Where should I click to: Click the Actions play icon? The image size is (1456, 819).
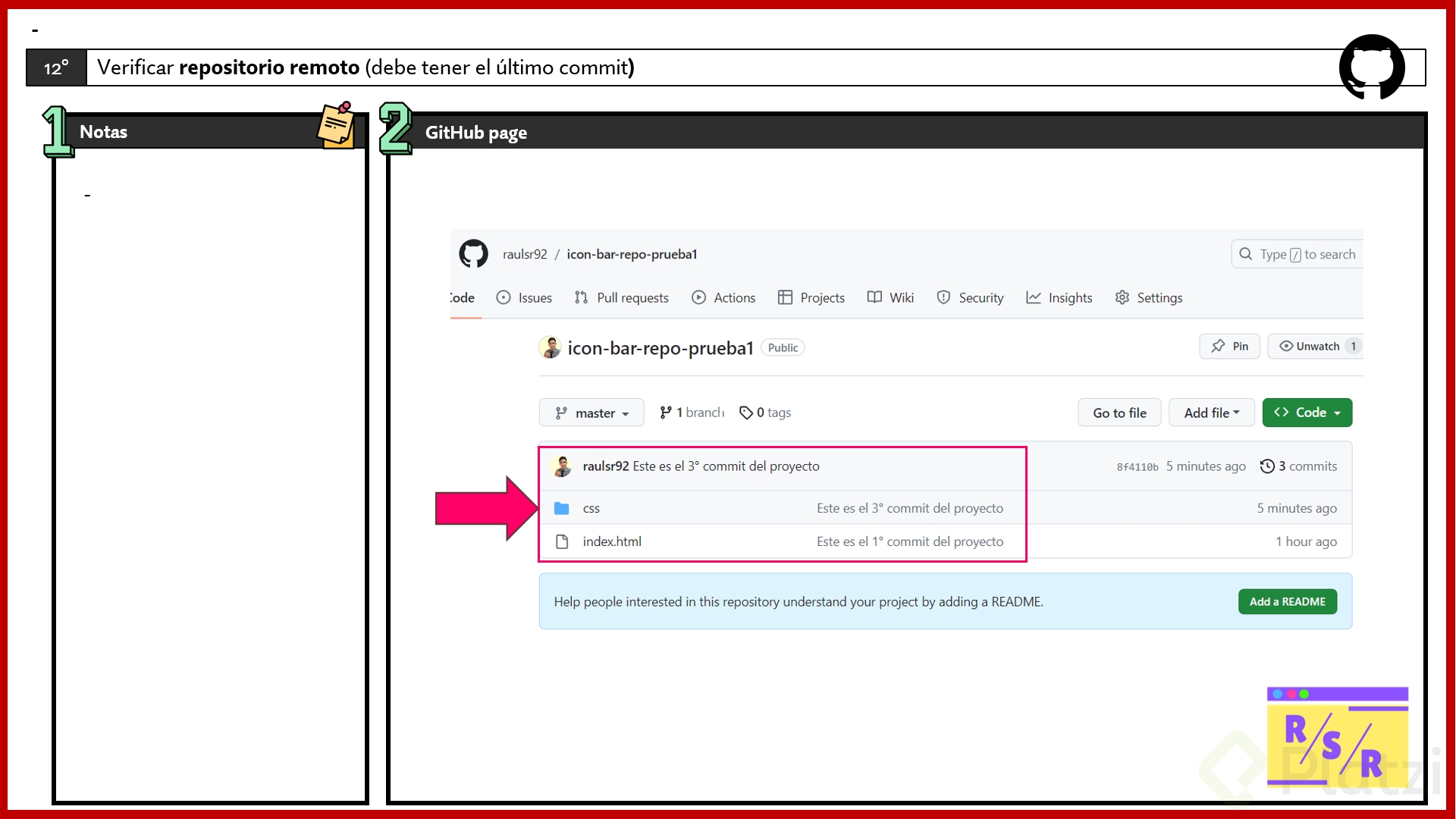coord(698,297)
